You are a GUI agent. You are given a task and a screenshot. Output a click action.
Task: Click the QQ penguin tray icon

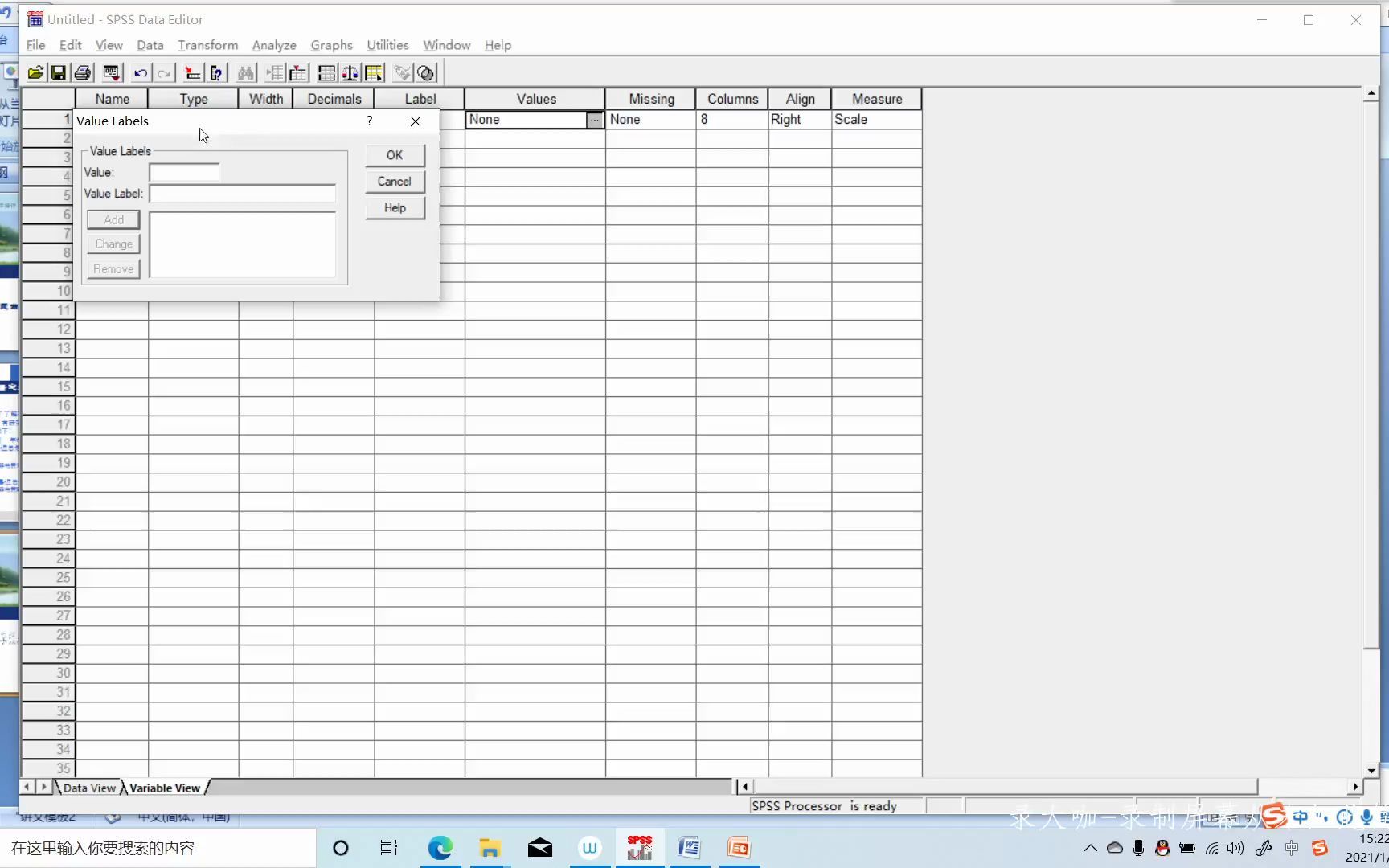pyautogui.click(x=1162, y=848)
